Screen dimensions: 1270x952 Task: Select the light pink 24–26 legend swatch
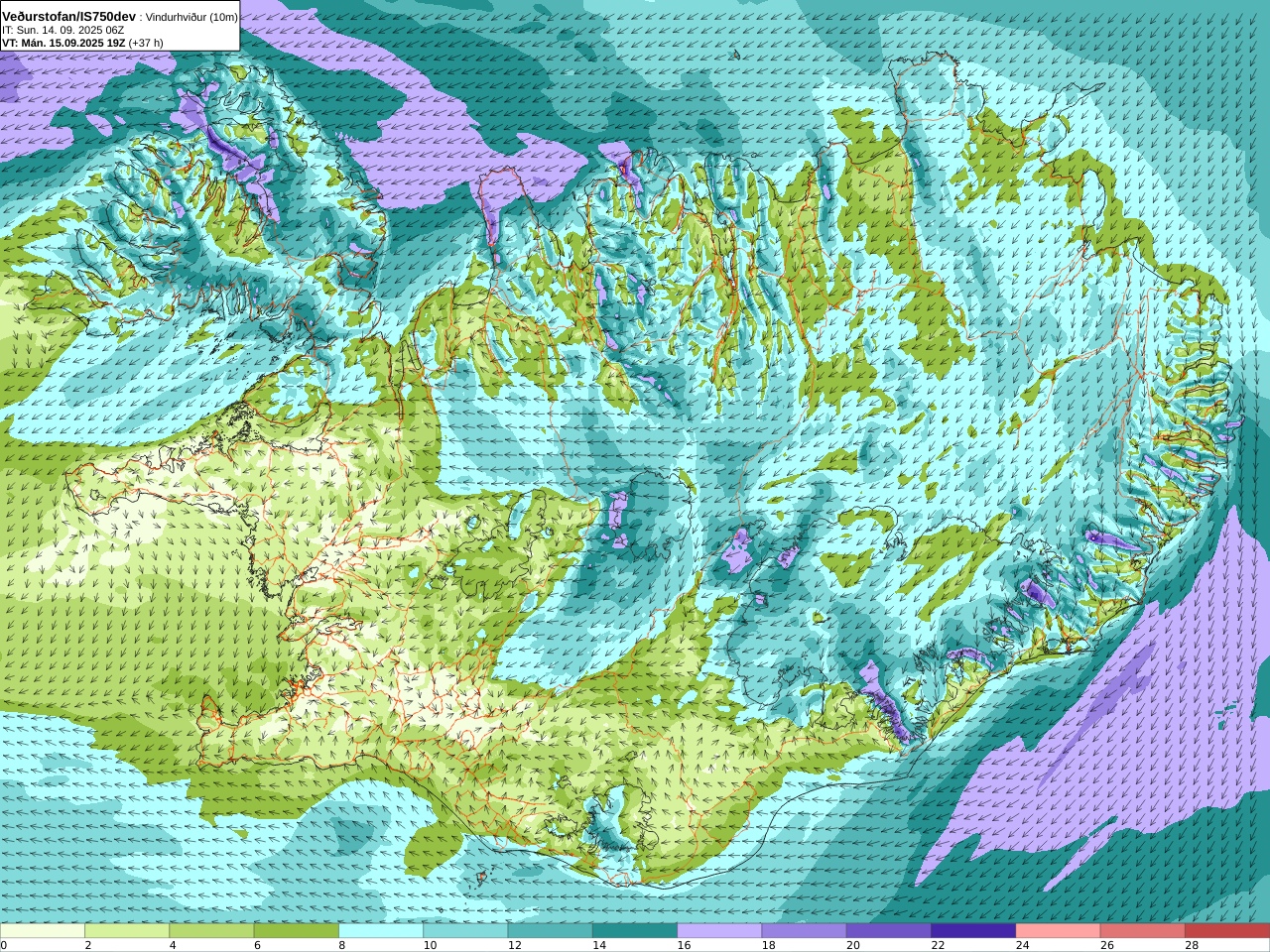click(x=1058, y=931)
